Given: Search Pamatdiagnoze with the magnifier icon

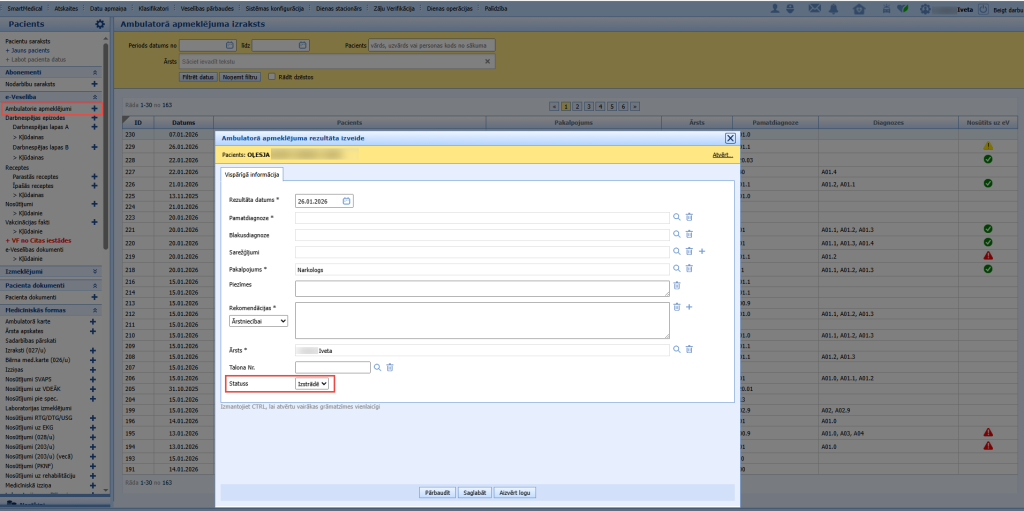Looking at the screenshot, I should 677,217.
